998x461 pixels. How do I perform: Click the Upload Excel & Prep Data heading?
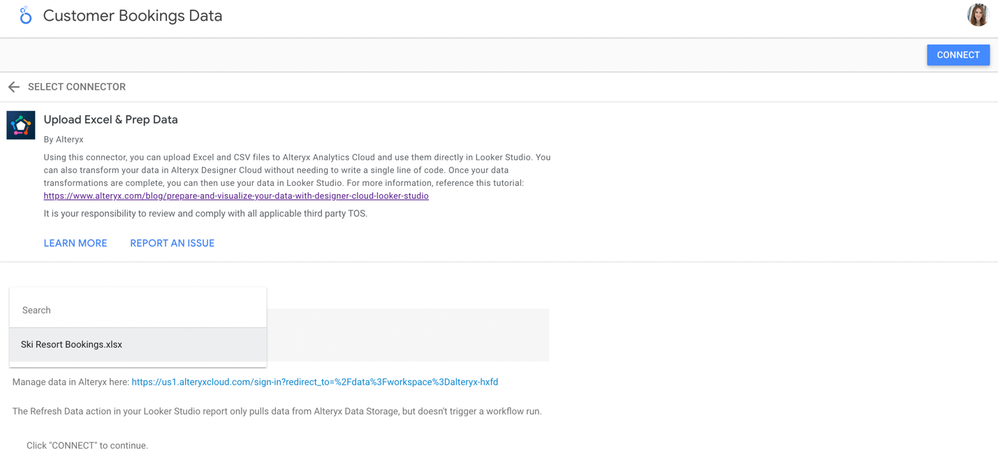(111, 120)
